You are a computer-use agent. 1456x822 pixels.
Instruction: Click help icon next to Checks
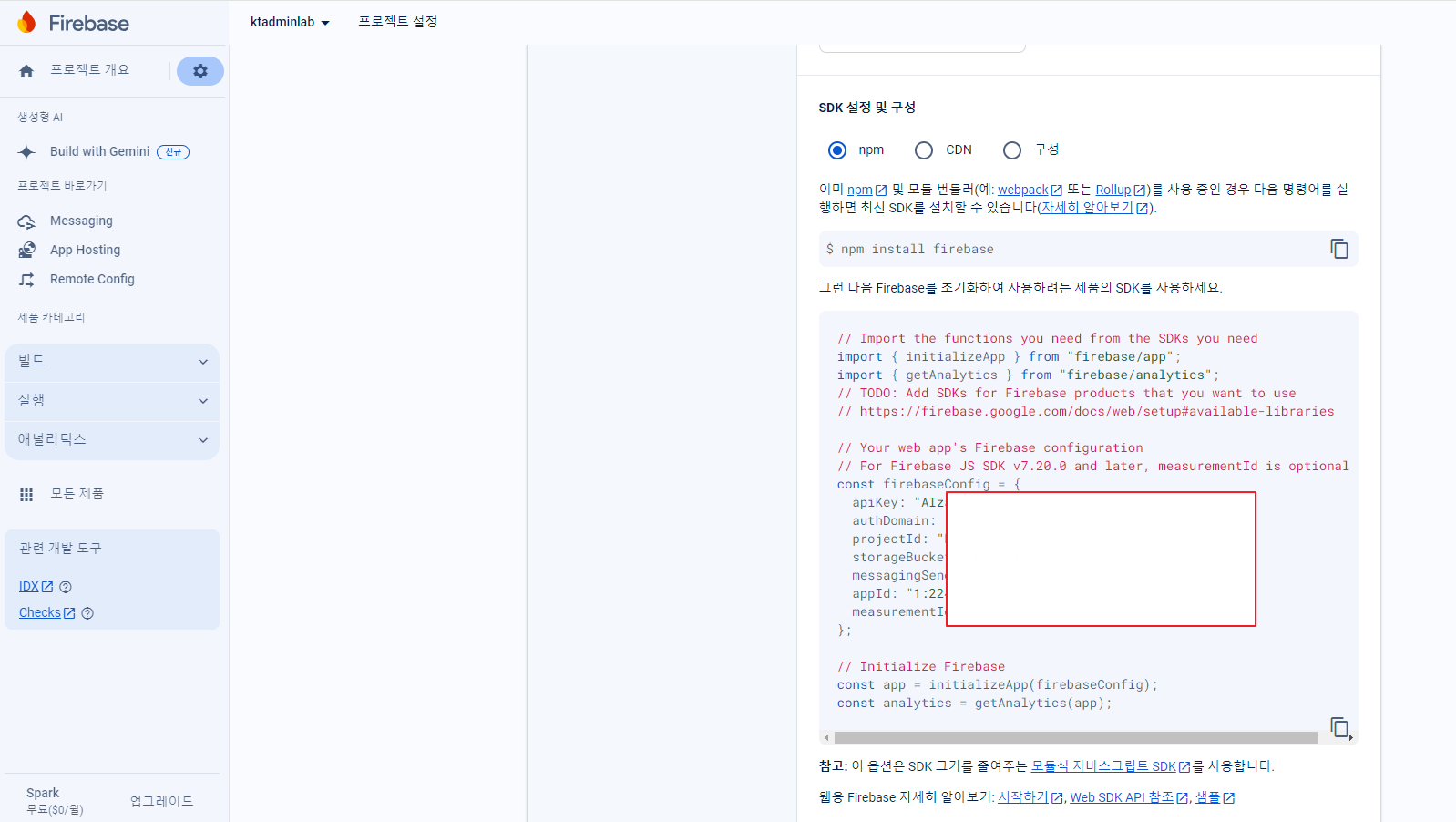point(87,613)
